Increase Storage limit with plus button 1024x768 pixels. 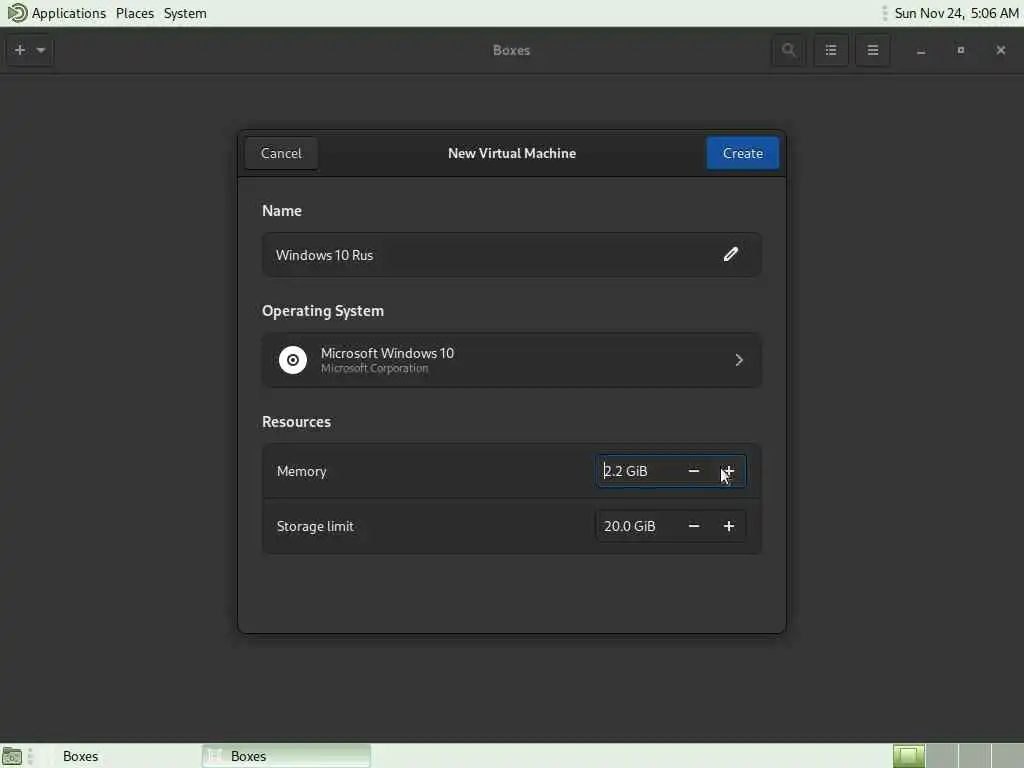point(728,526)
